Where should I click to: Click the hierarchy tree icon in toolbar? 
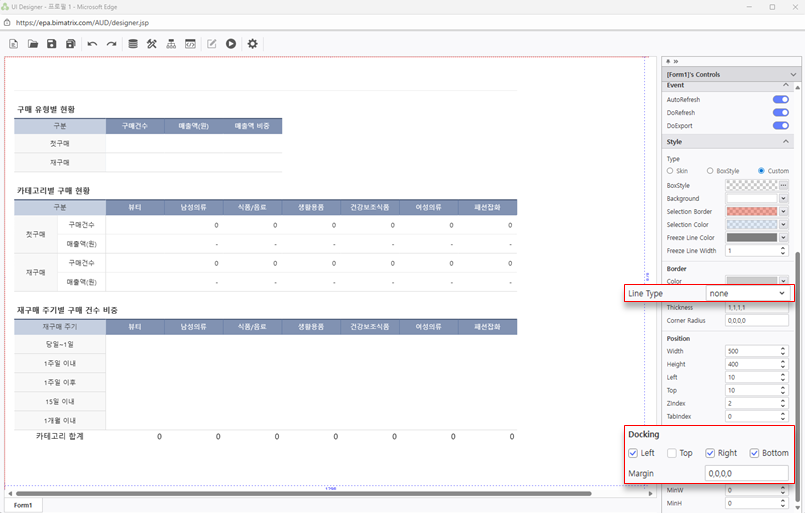[171, 44]
